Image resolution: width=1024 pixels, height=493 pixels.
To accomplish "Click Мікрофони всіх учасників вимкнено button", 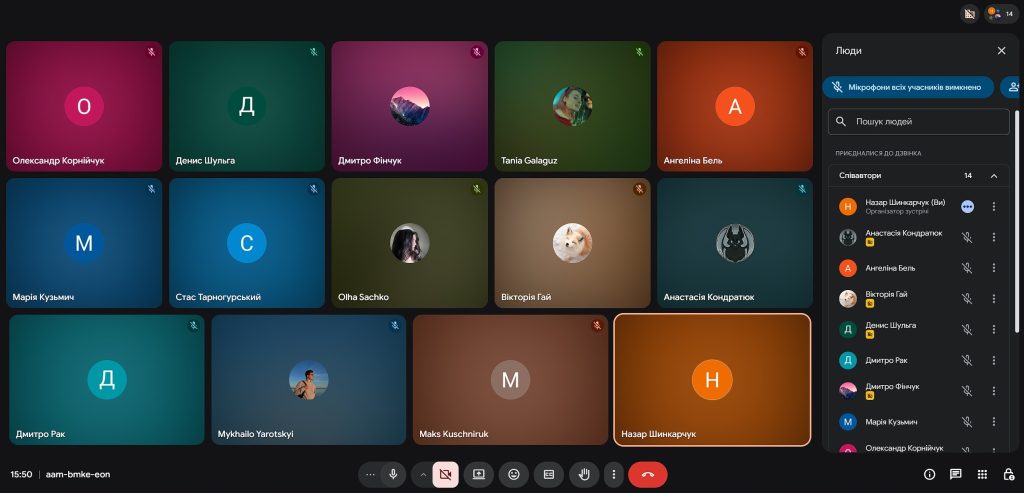I will tap(908, 88).
